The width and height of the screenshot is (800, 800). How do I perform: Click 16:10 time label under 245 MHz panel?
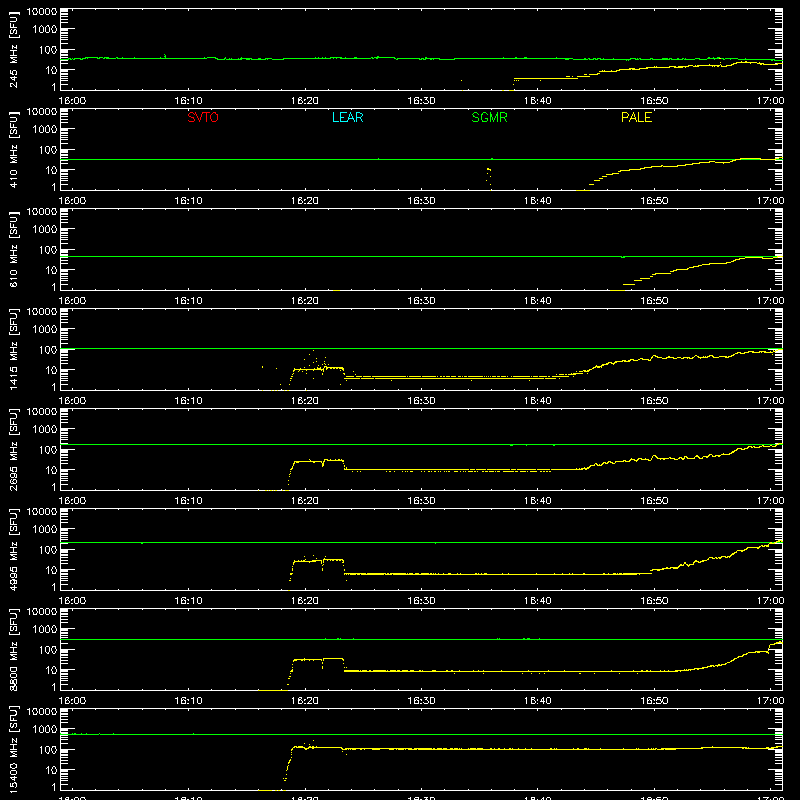188,101
